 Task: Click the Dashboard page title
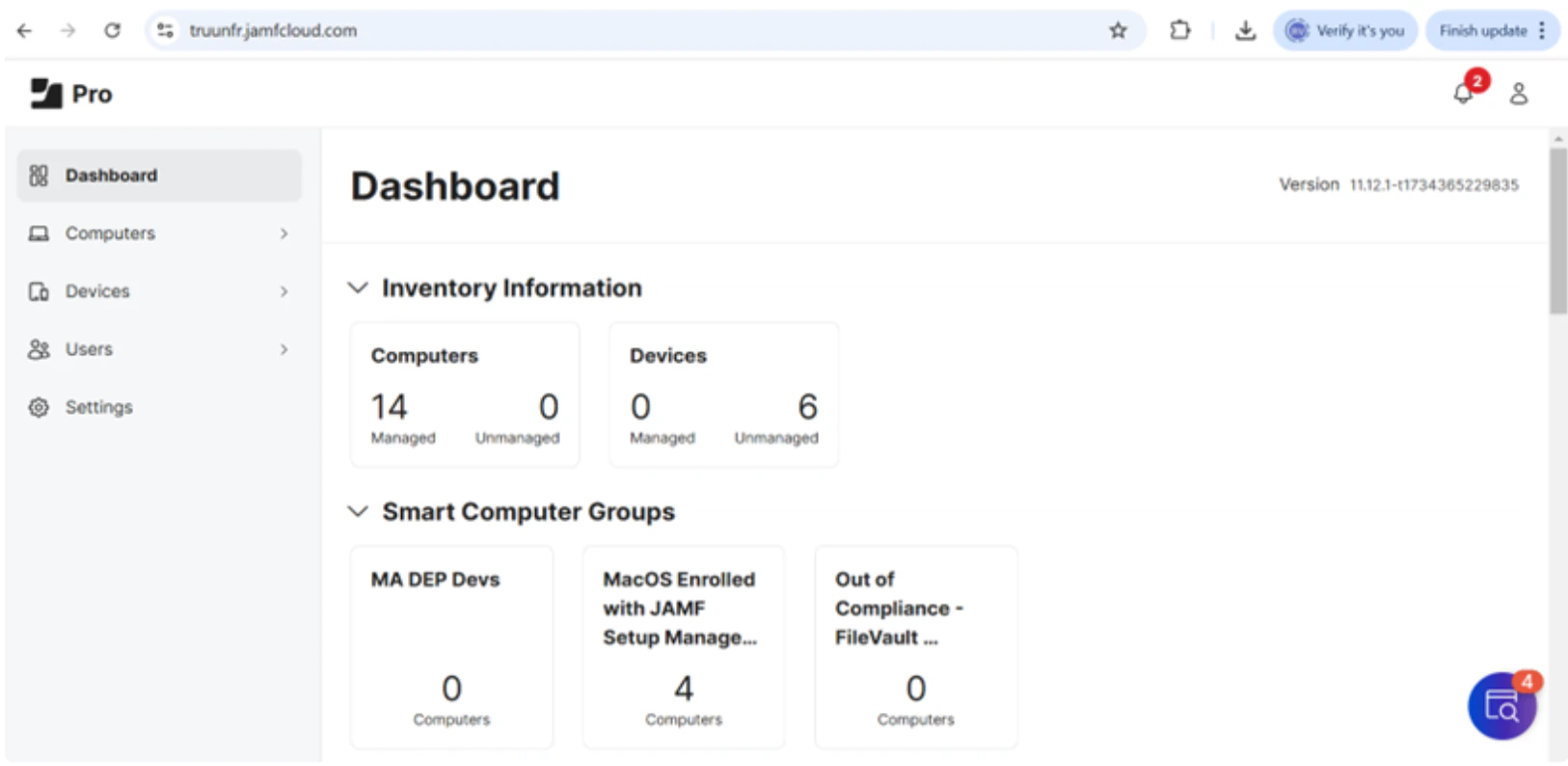tap(455, 186)
